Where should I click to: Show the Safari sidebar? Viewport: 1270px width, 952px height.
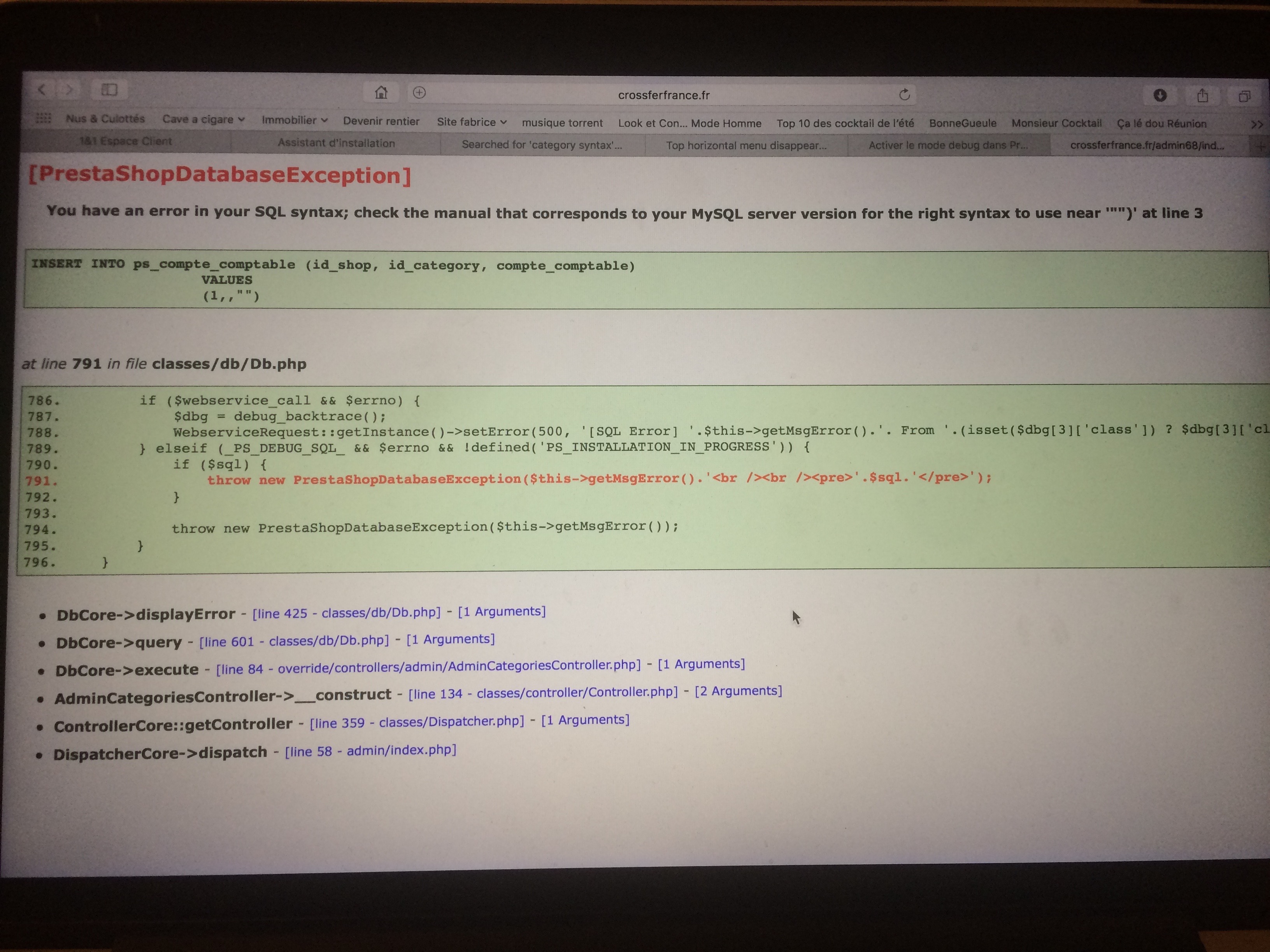click(x=109, y=89)
